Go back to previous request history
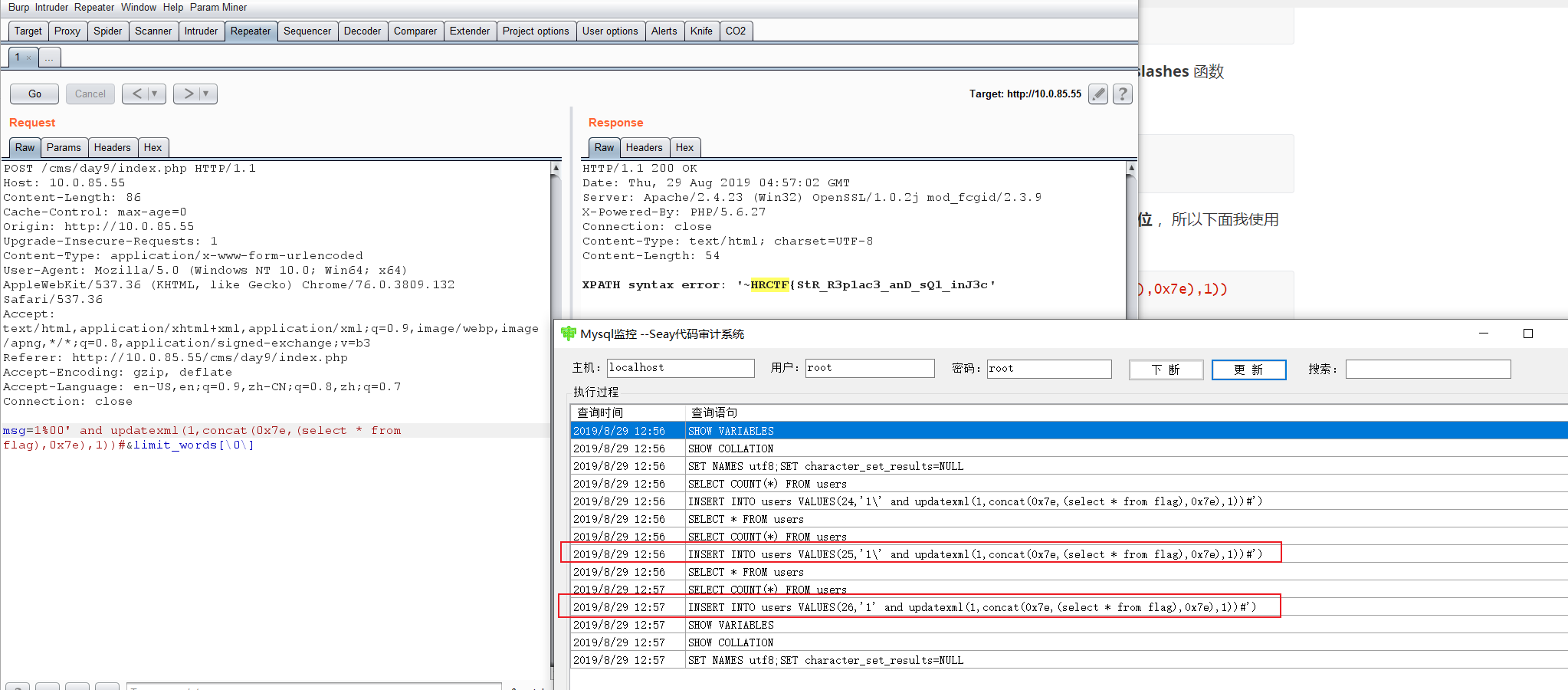Image resolution: width=1568 pixels, height=690 pixels. [136, 94]
